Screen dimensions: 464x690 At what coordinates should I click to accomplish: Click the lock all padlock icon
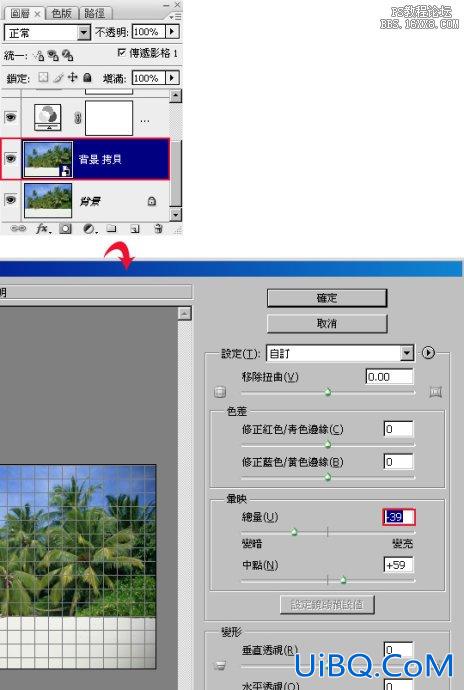pyautogui.click(x=87, y=78)
